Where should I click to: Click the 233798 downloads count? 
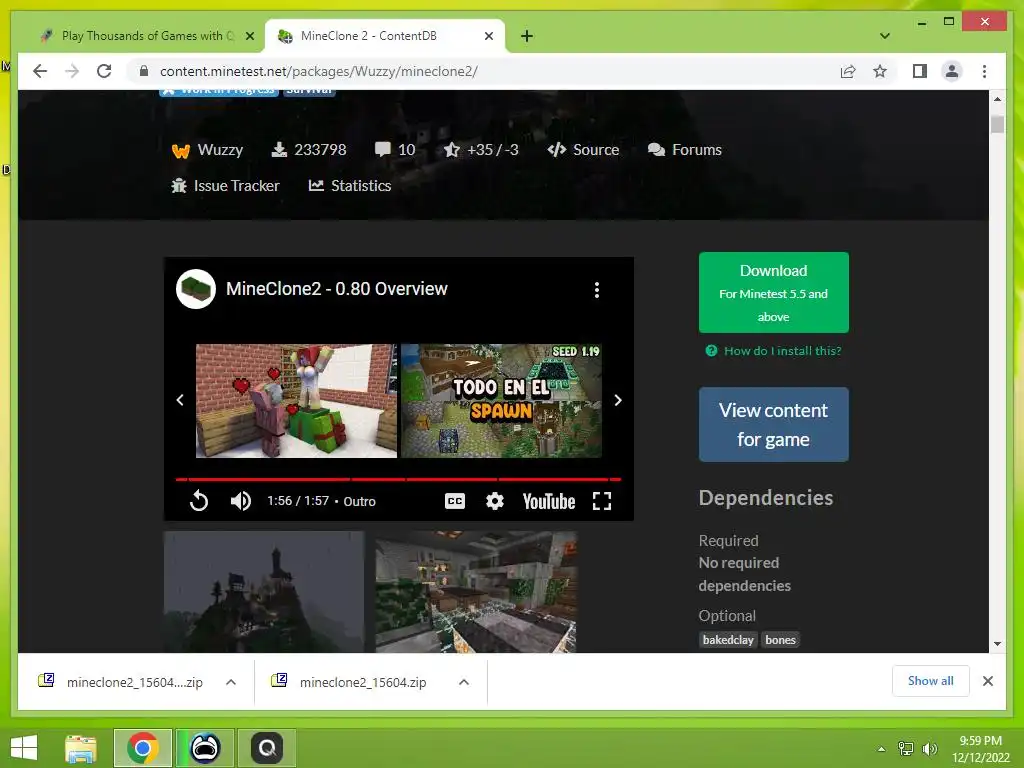pyautogui.click(x=309, y=150)
